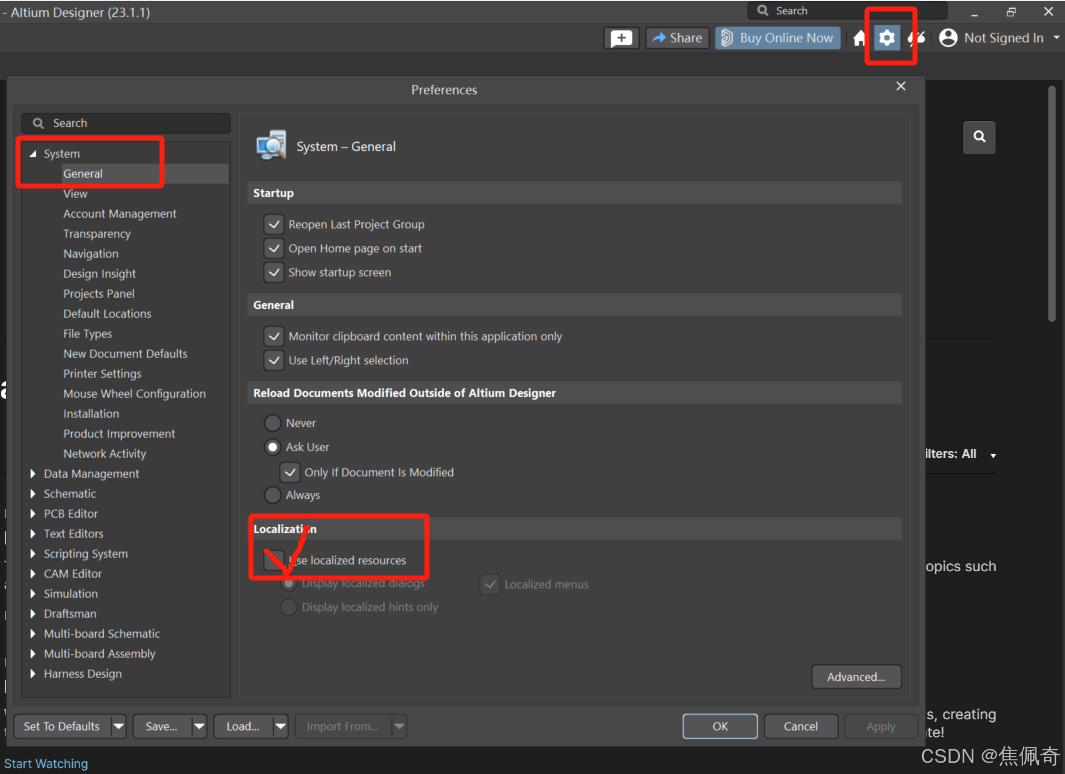Click the Load... button

click(x=242, y=726)
